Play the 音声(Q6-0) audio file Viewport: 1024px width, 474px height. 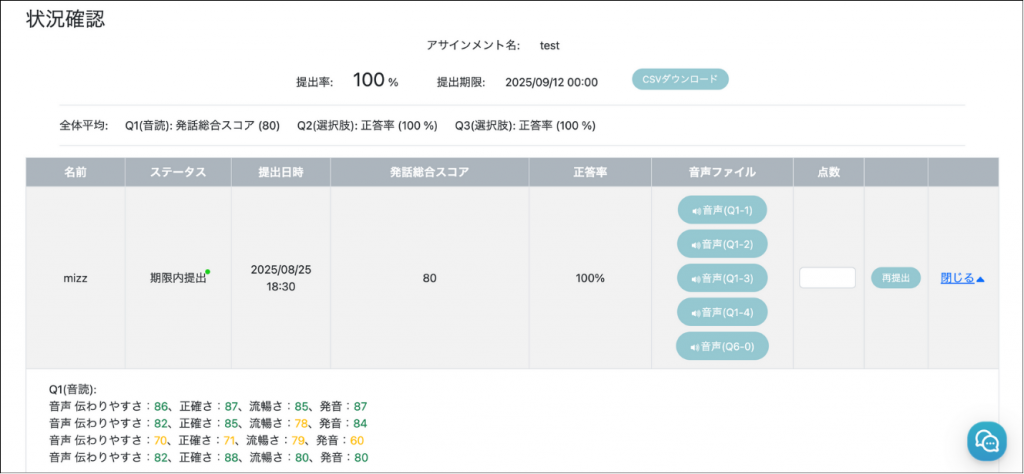722,346
